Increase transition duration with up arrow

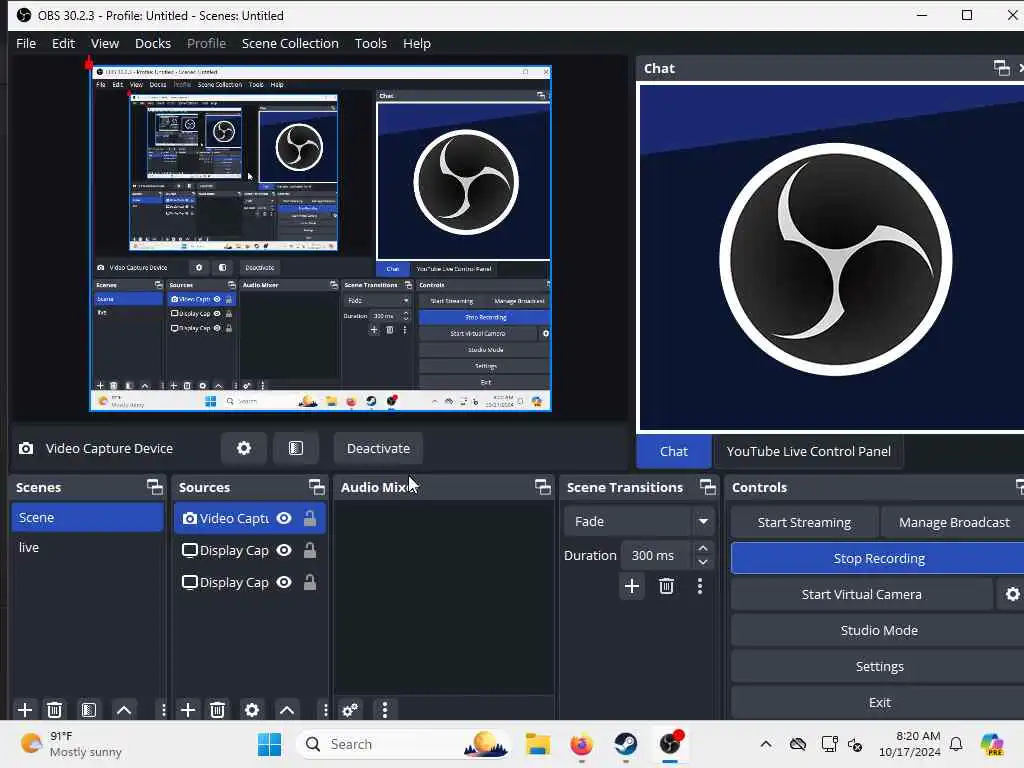tap(703, 549)
